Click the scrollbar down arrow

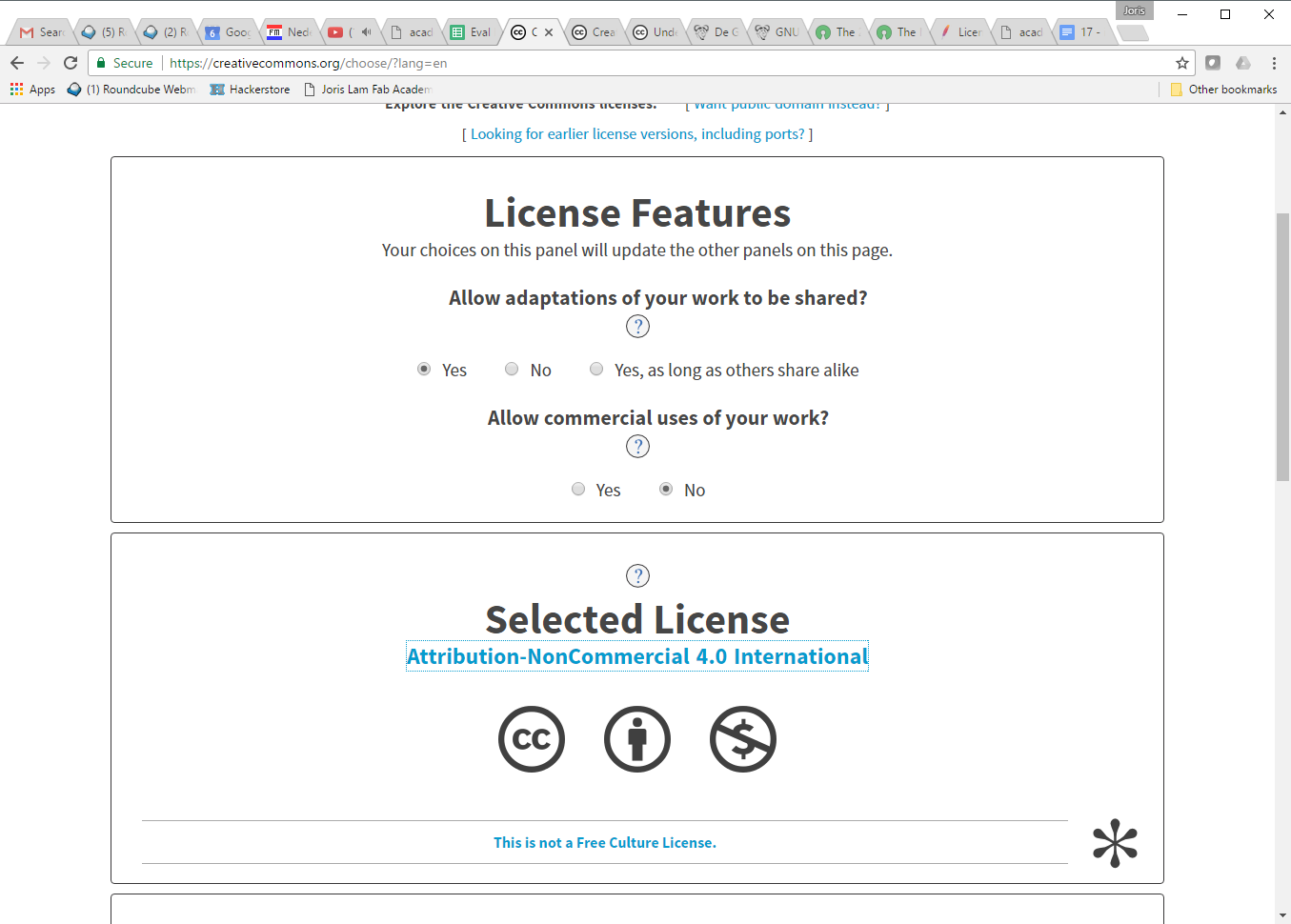point(1282,915)
